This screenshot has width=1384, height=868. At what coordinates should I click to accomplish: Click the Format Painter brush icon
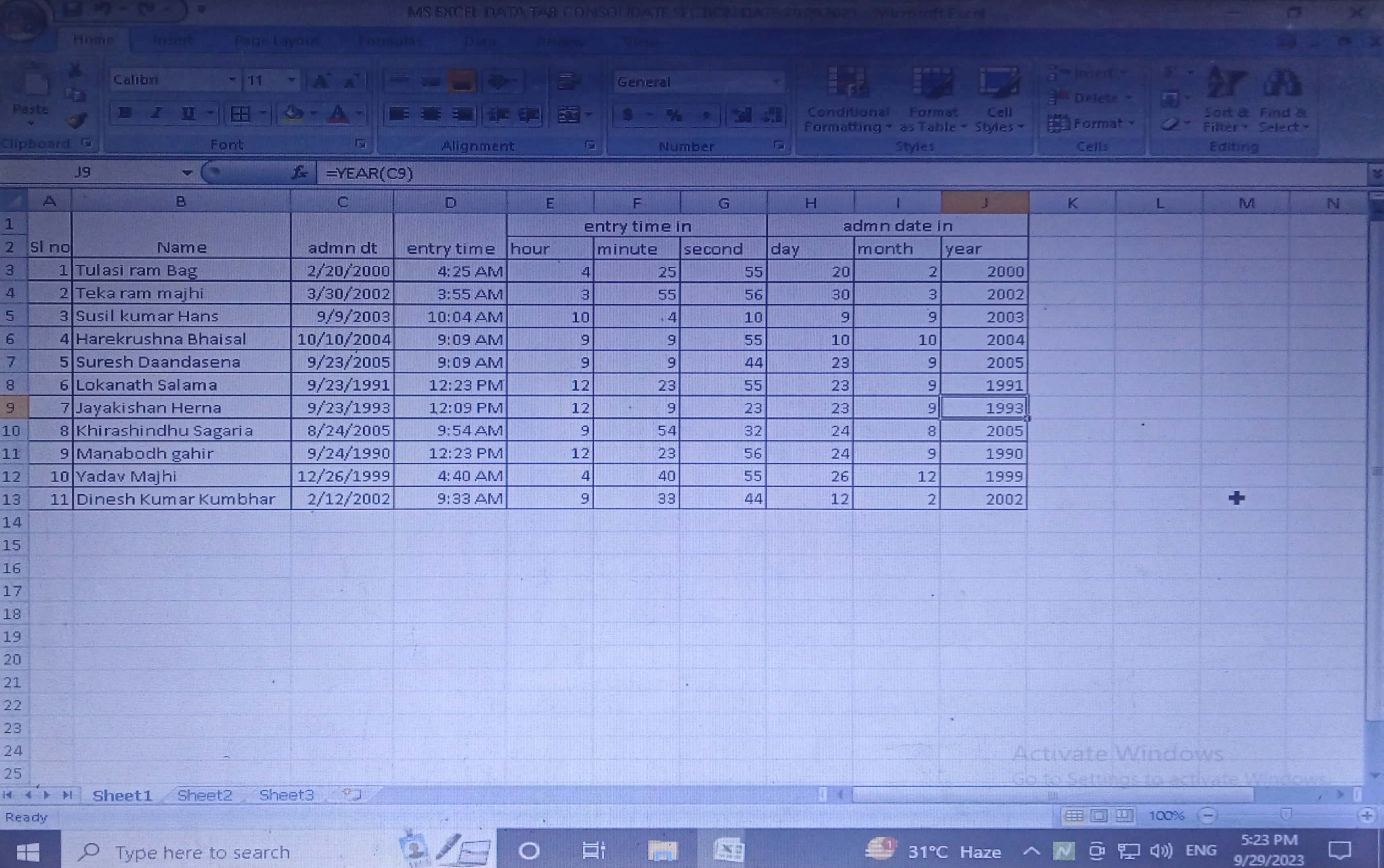coord(77,120)
